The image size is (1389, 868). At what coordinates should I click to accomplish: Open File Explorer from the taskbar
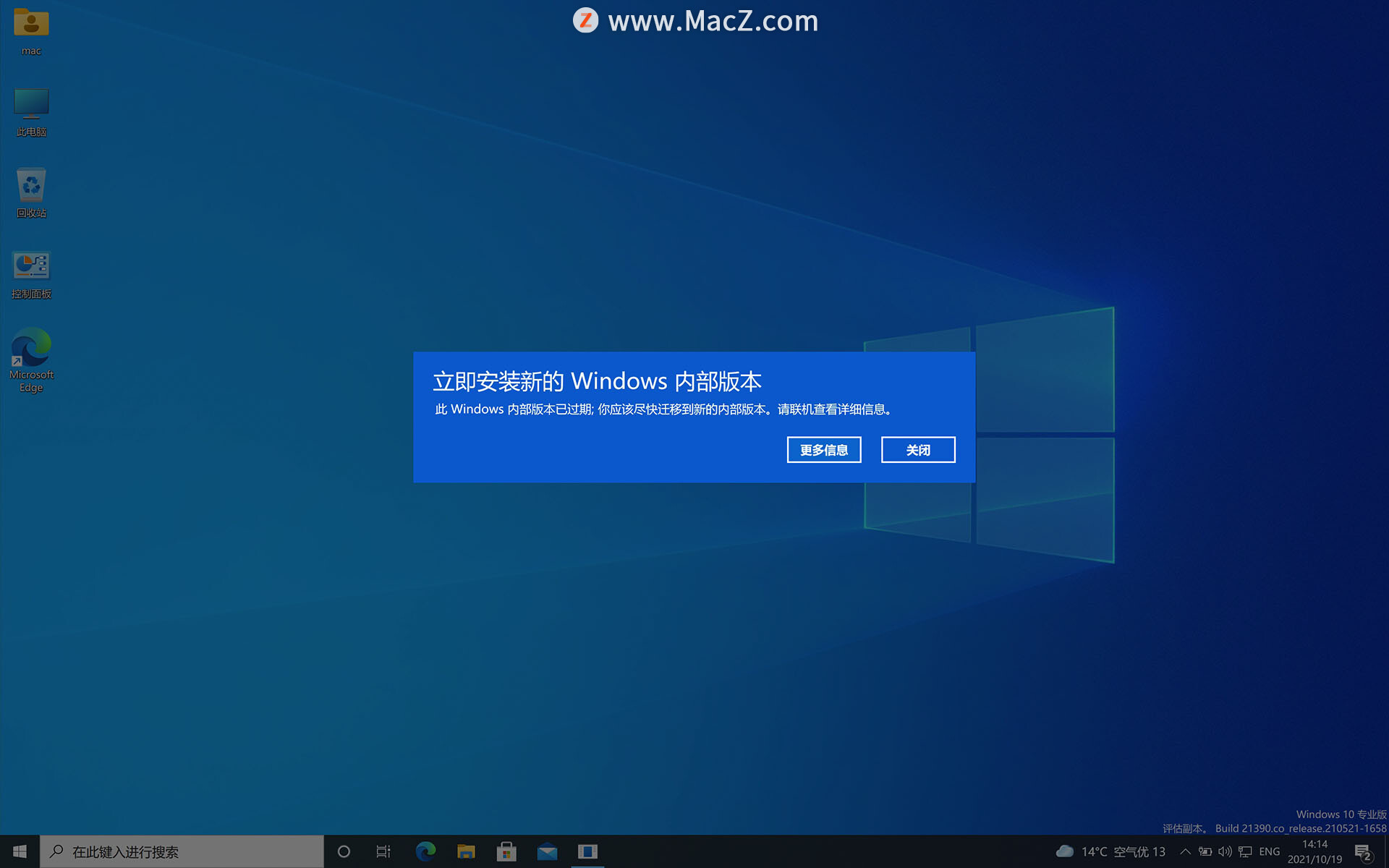click(x=466, y=851)
